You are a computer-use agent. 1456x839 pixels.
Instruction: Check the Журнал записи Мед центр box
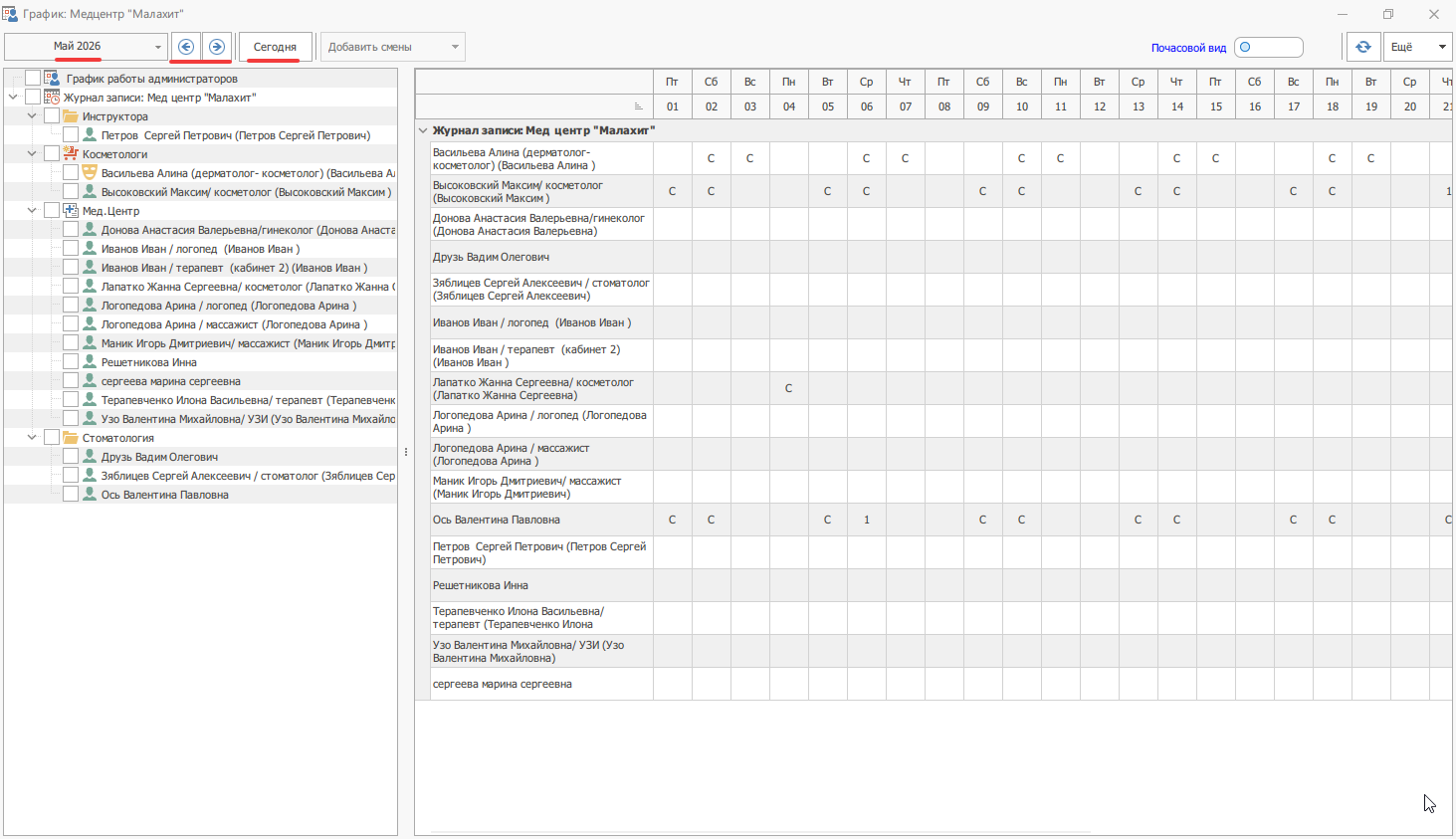(33, 98)
